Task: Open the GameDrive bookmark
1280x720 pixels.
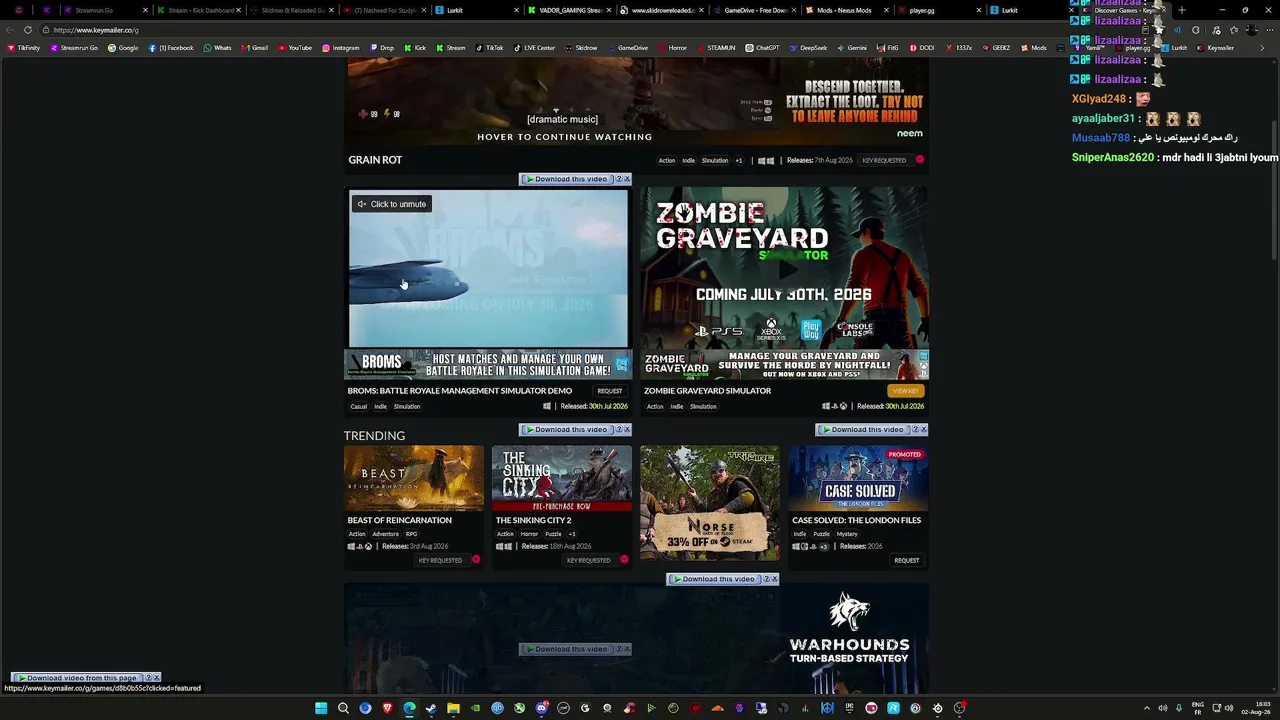Action: [628, 48]
